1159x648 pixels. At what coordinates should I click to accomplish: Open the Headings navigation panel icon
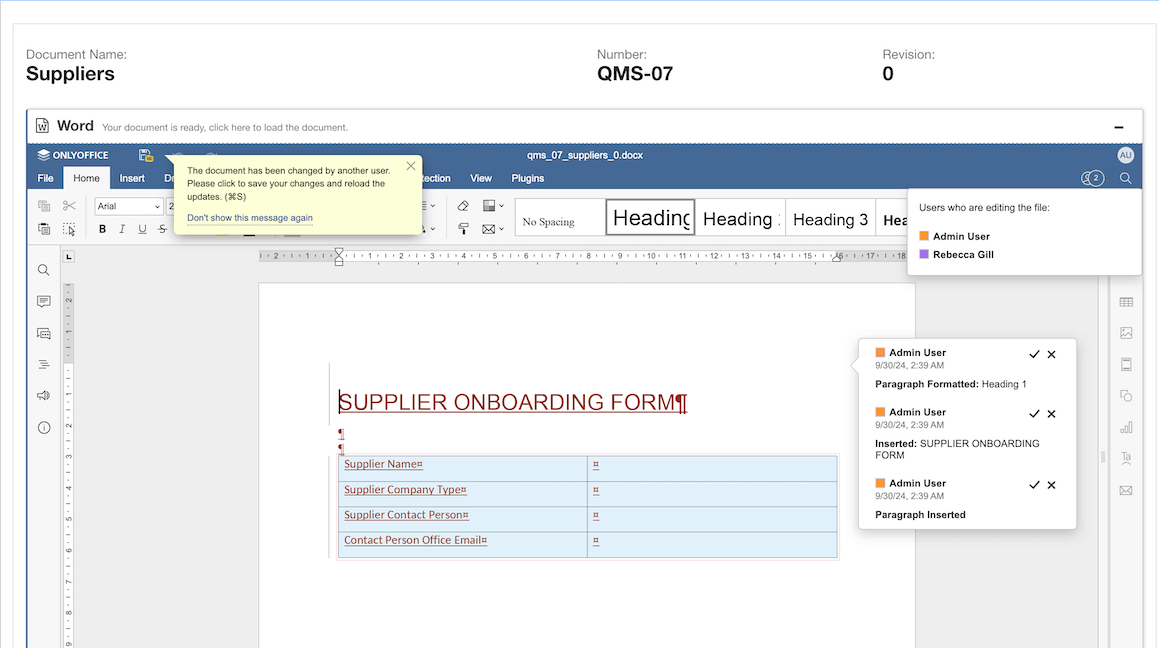[x=44, y=364]
